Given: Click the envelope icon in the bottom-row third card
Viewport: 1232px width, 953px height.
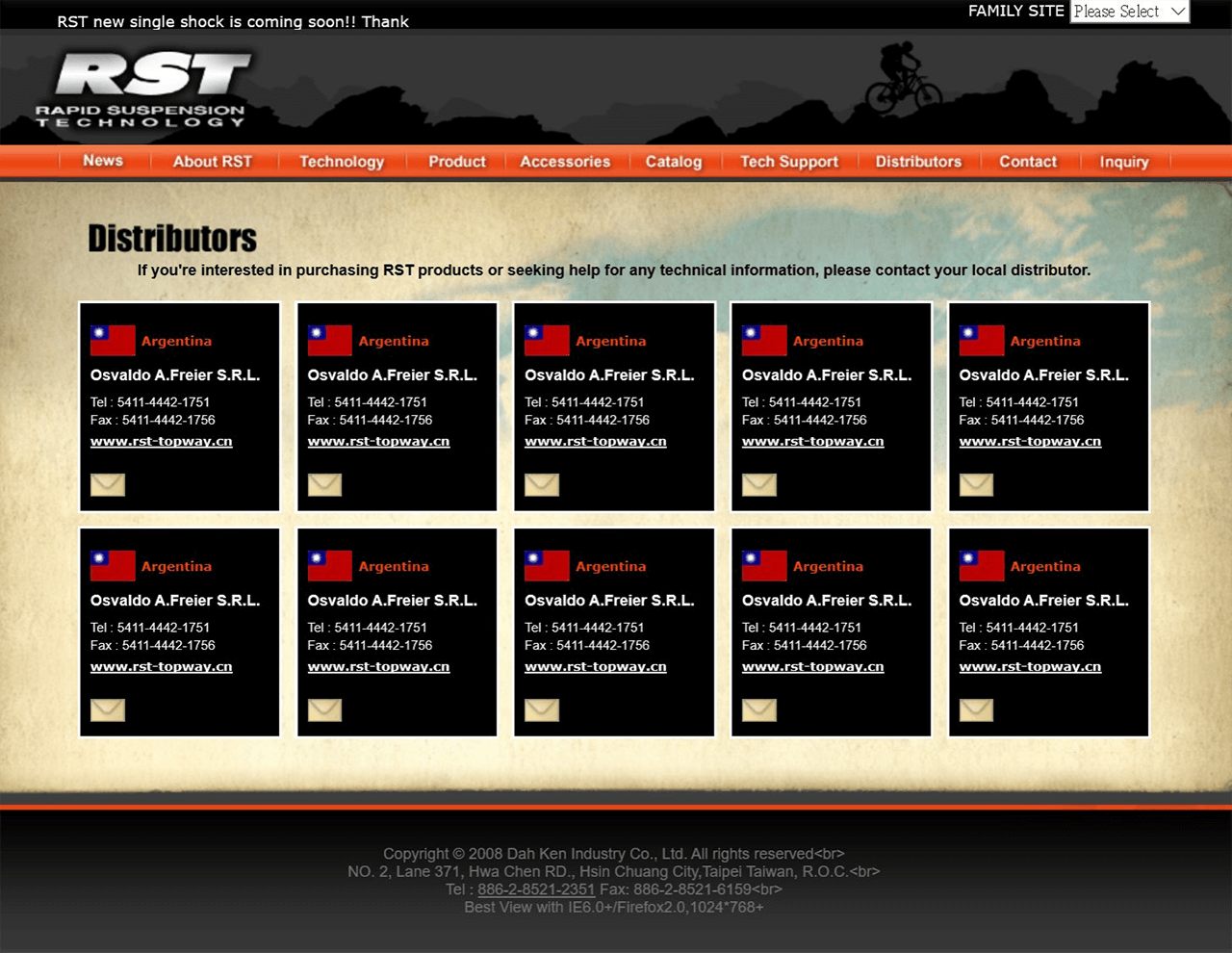Looking at the screenshot, I should [542, 709].
